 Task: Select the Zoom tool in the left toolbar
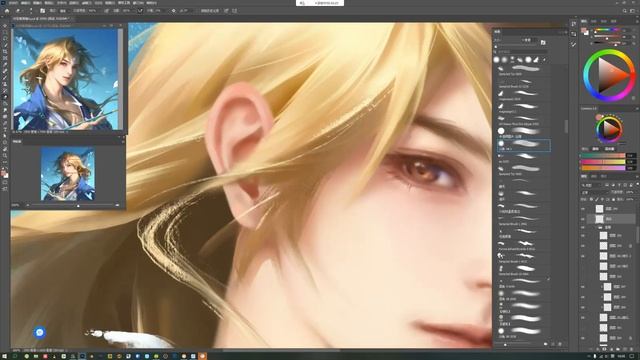coord(5,156)
